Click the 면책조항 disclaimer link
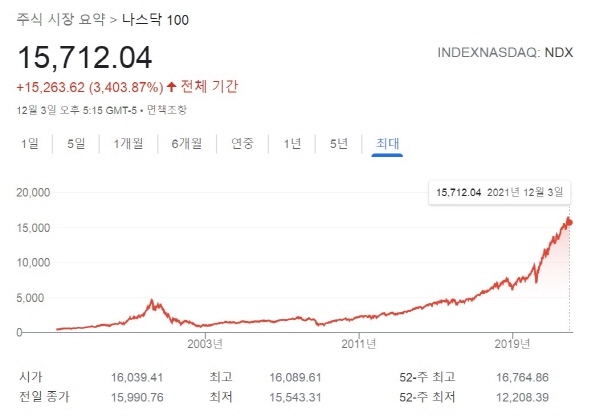The height and width of the screenshot is (416, 600). click(x=167, y=110)
